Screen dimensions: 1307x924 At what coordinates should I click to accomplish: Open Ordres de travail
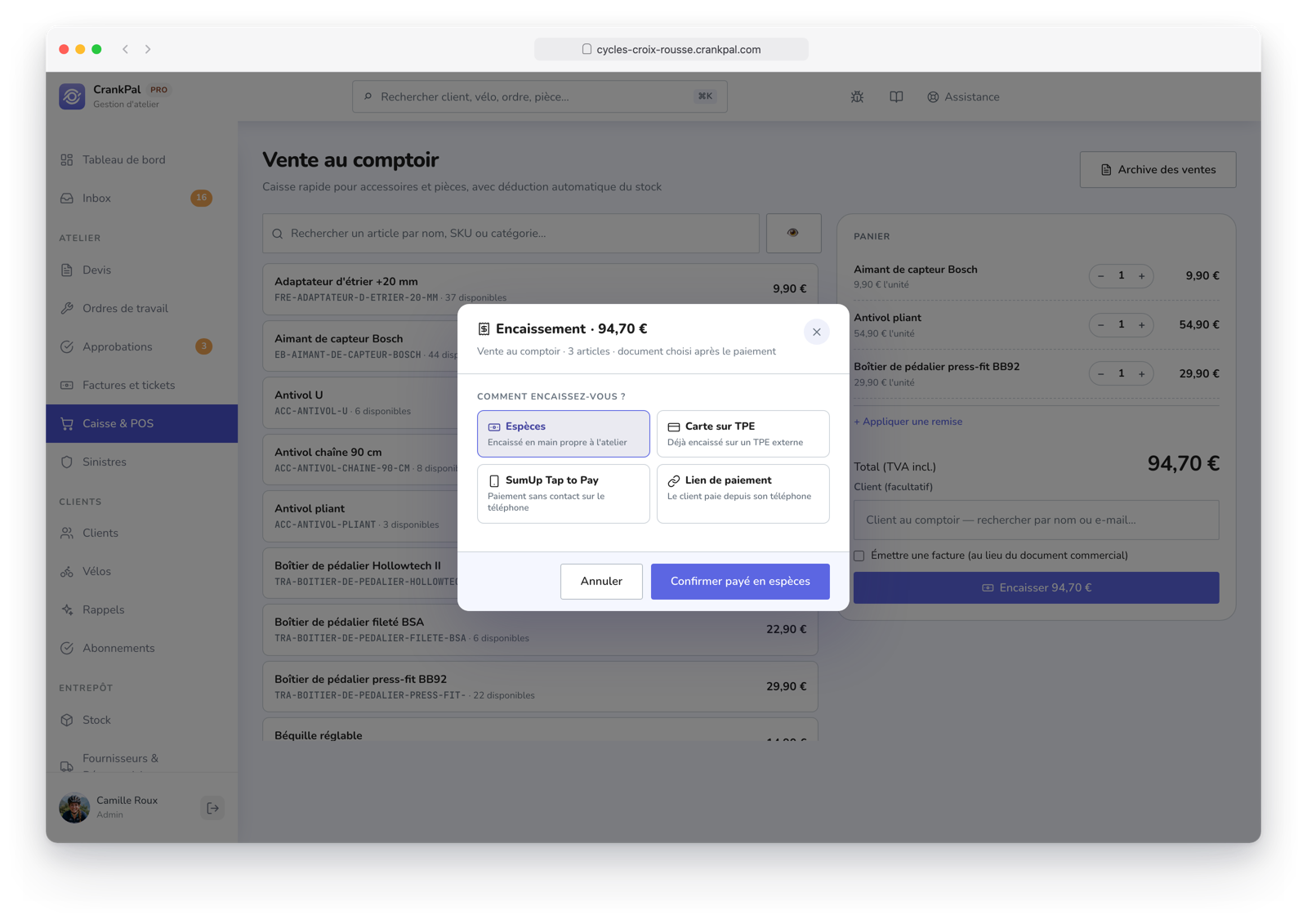click(141, 308)
